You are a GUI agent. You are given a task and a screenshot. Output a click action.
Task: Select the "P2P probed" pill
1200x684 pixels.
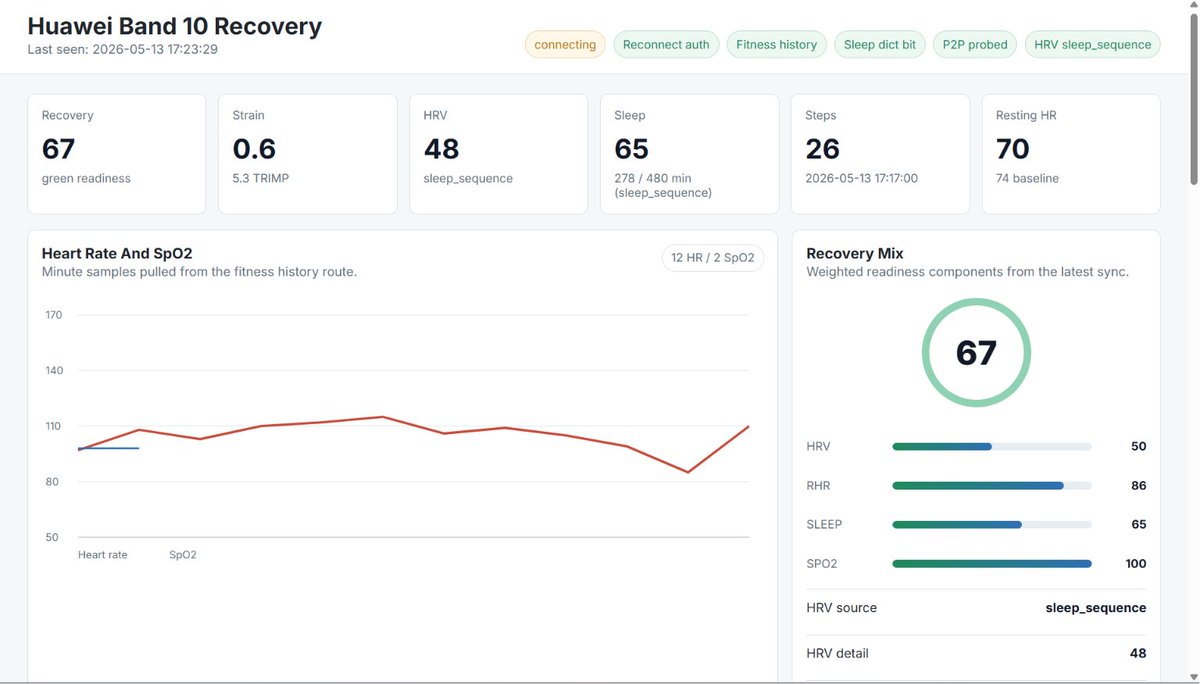click(975, 44)
